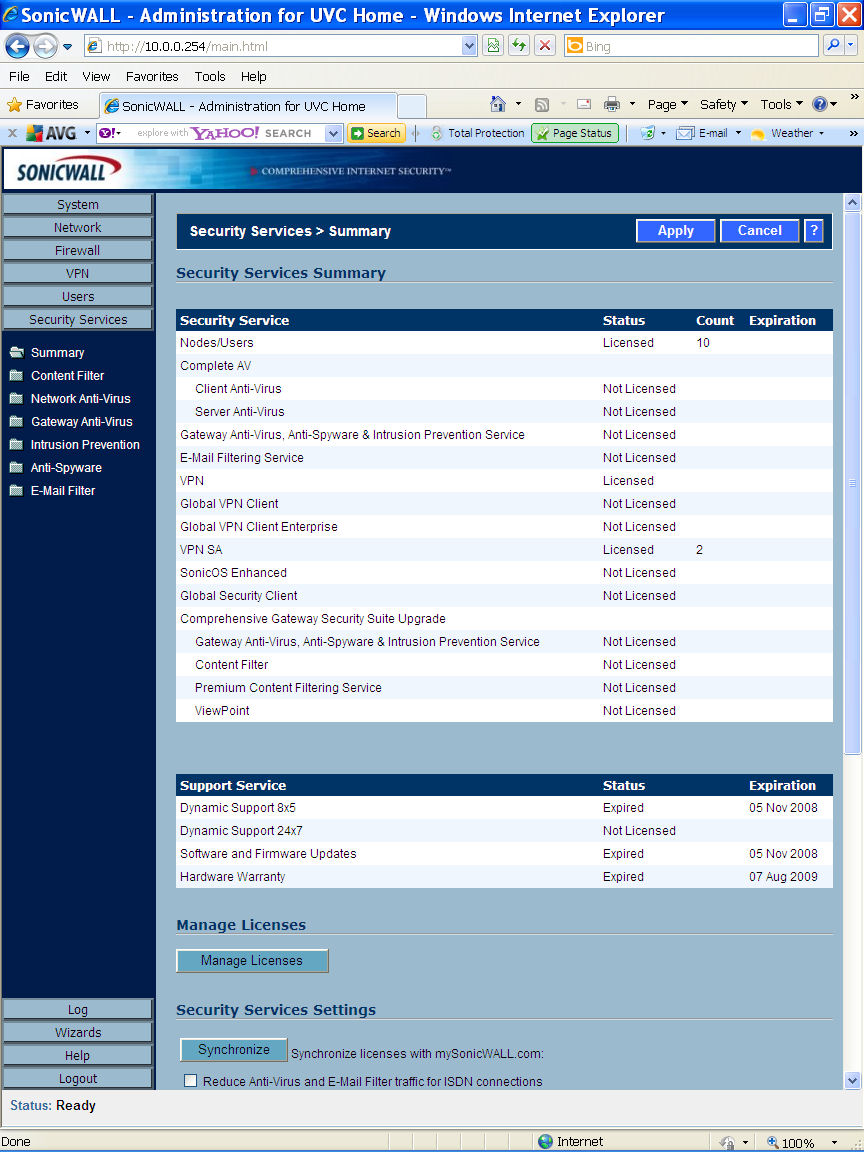Open the Safety menu dropdown

724,104
